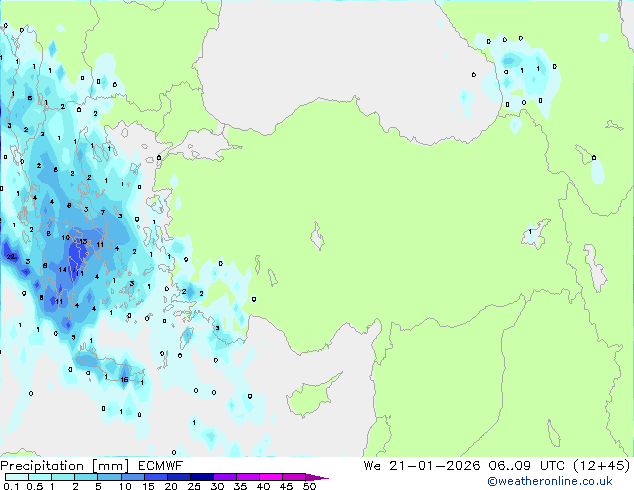Screen dimensions: 634x490
Task: Click the 20–25 mm legend color box
Action: [x=178, y=477]
